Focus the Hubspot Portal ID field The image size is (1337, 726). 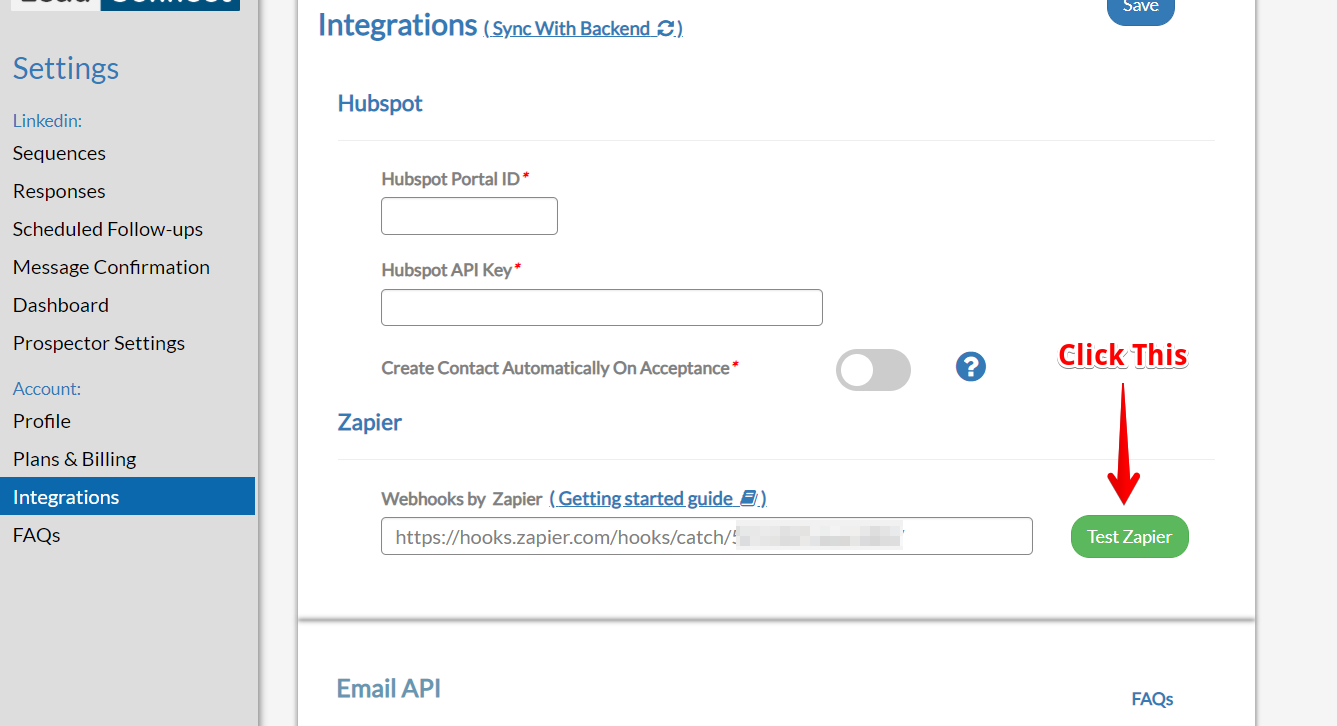469,216
